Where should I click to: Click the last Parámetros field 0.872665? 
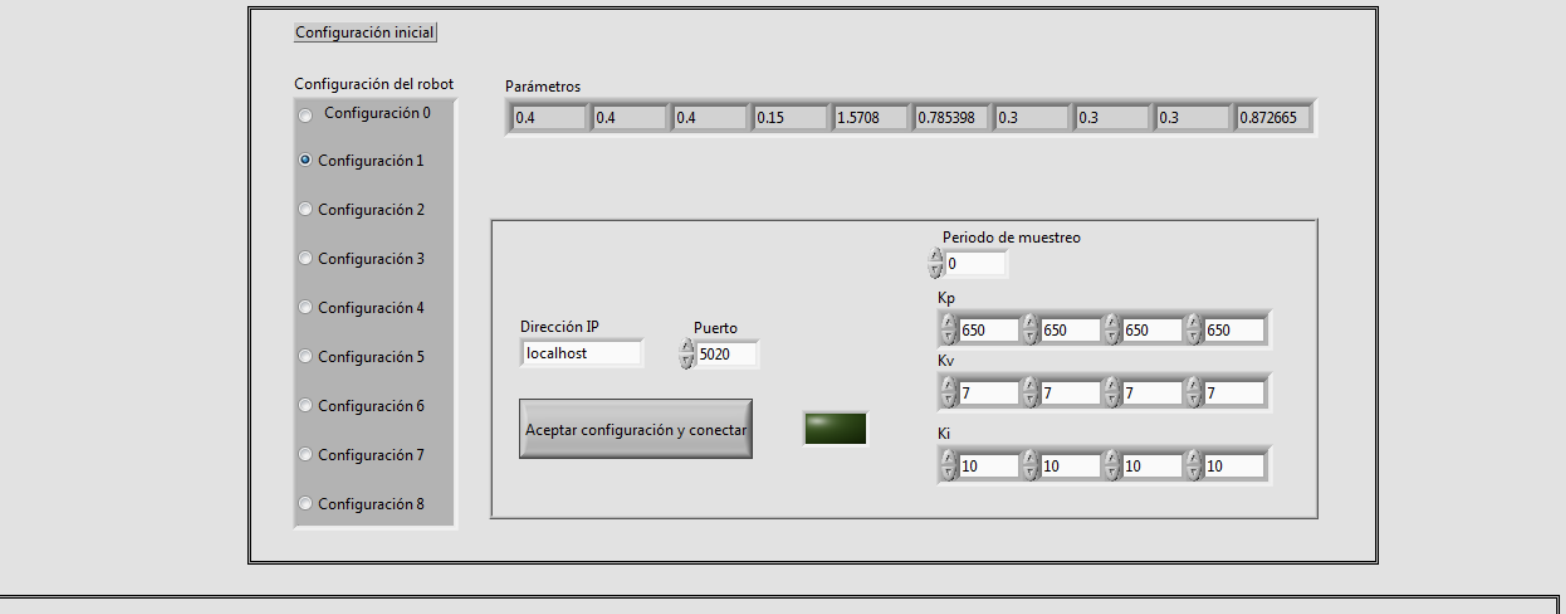point(1273,119)
